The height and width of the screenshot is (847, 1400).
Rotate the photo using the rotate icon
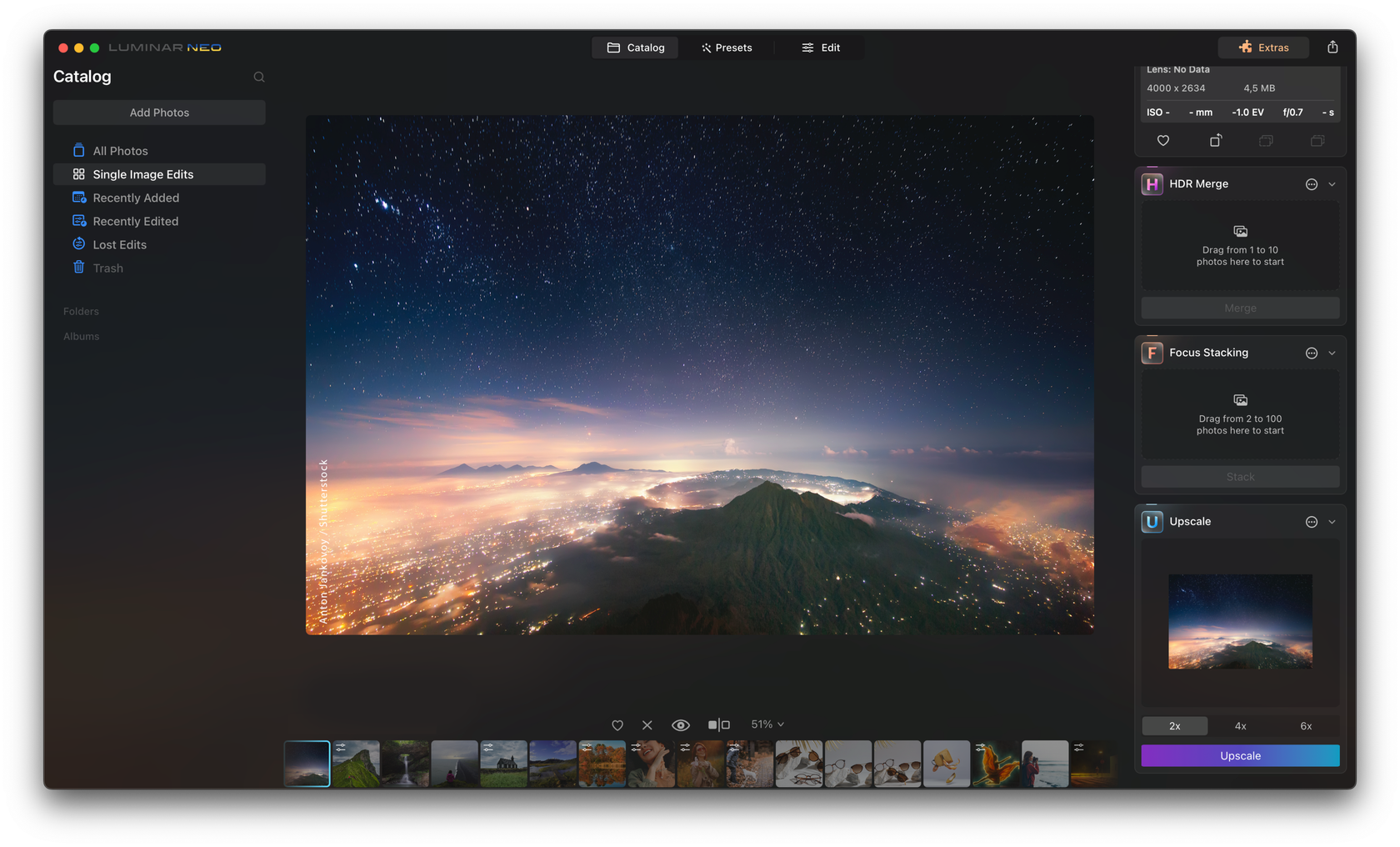pos(1216,141)
